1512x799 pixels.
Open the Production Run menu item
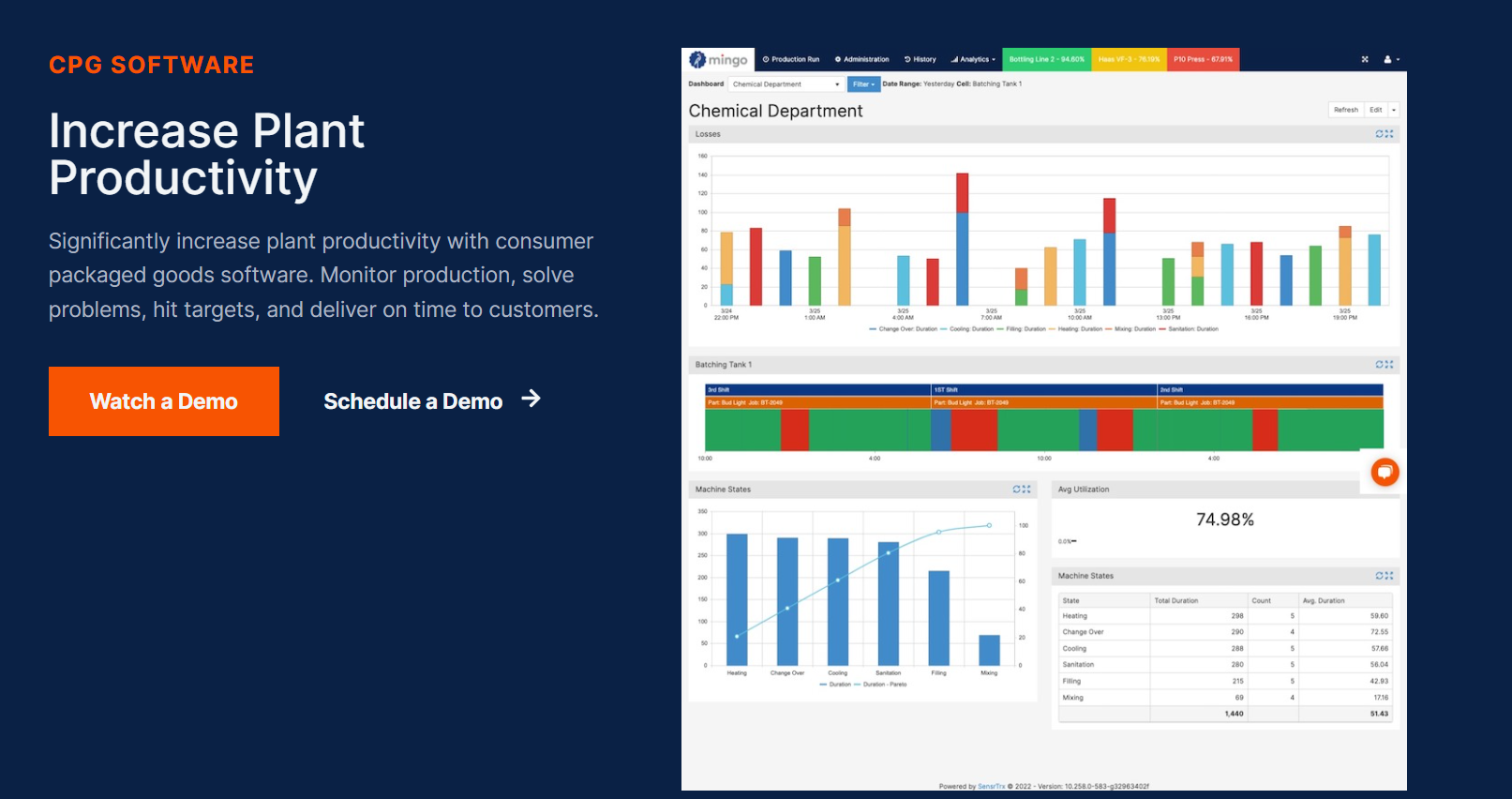[x=791, y=59]
